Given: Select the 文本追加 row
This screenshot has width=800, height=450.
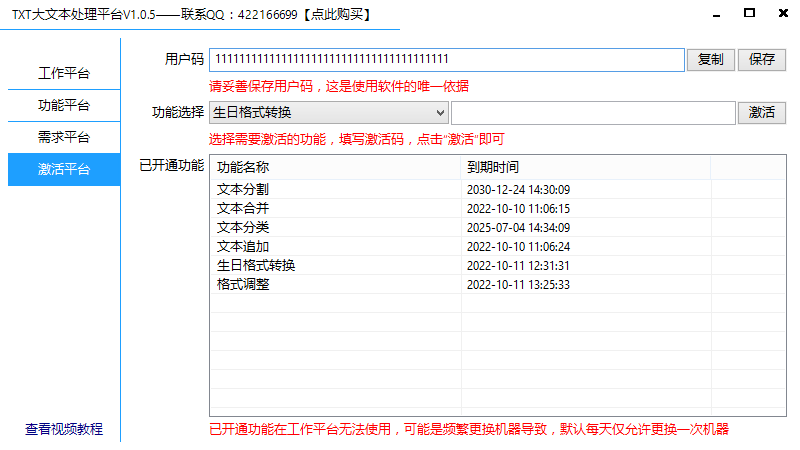Looking at the screenshot, I should click(497, 246).
